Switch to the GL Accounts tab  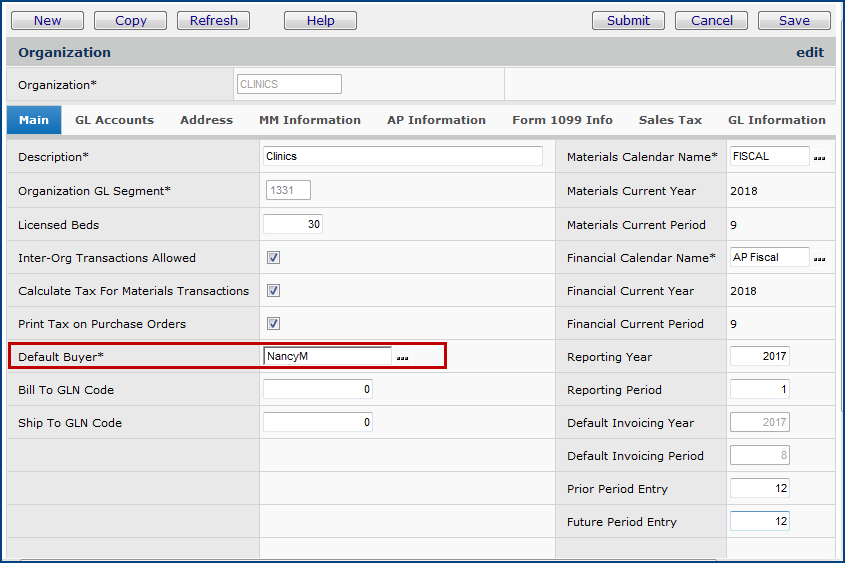[114, 120]
